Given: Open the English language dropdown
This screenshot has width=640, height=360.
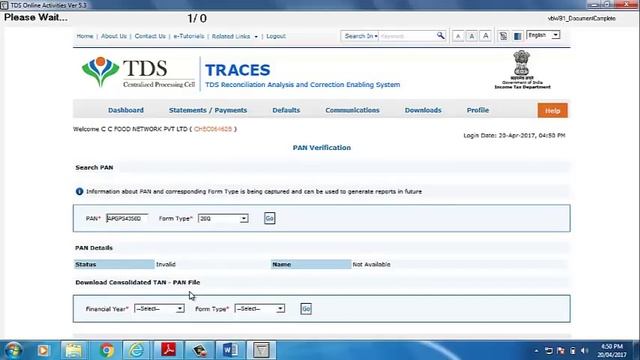Looking at the screenshot, I should pos(543,35).
